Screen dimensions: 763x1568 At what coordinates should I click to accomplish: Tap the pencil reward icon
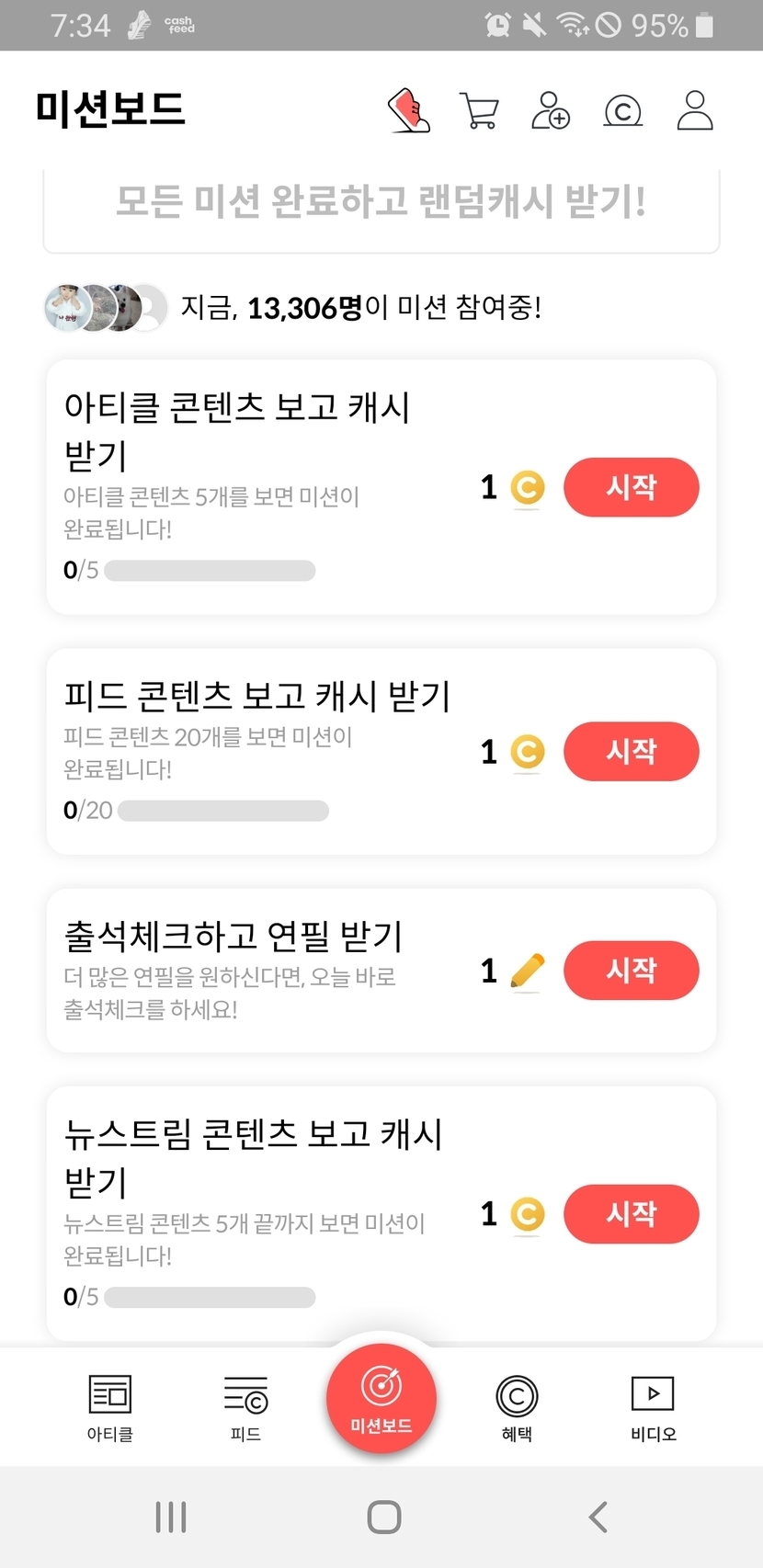(x=527, y=971)
